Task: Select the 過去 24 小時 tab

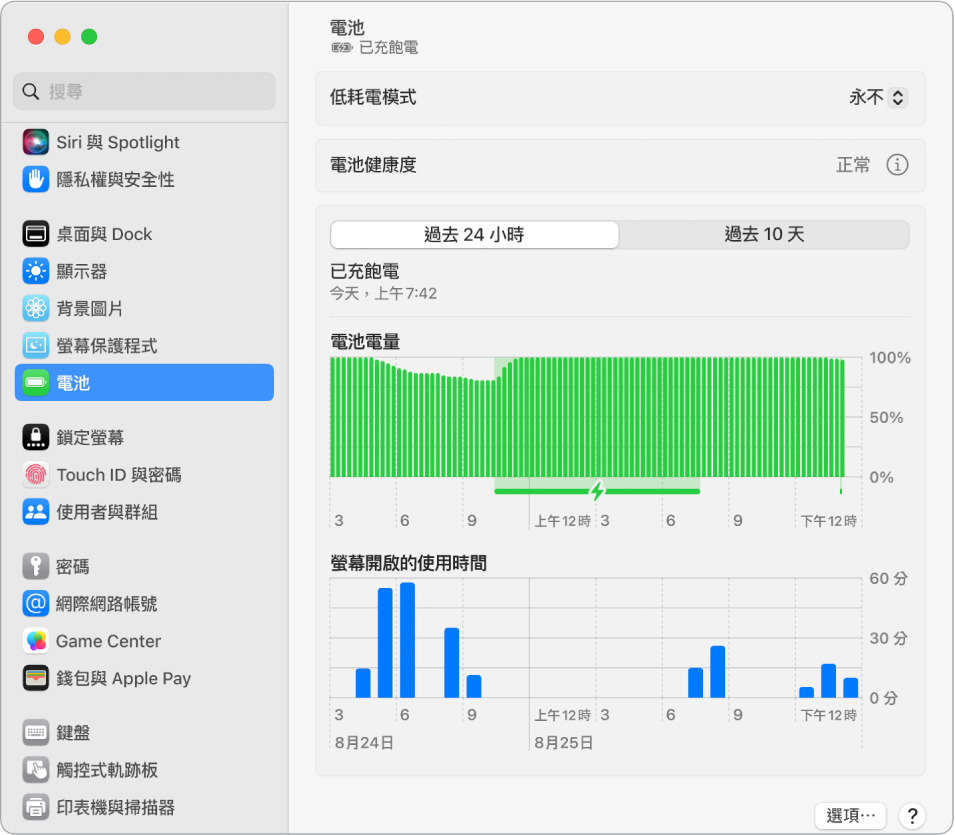Action: click(473, 234)
